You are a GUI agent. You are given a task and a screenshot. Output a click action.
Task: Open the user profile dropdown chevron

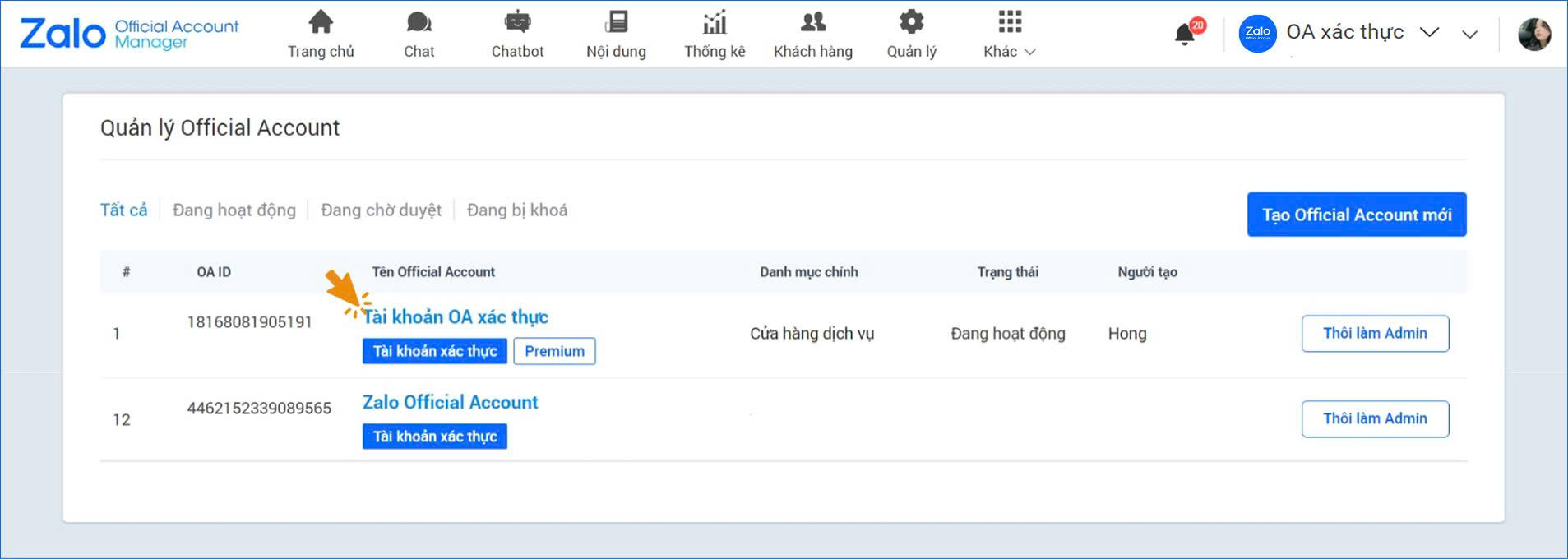[1469, 35]
